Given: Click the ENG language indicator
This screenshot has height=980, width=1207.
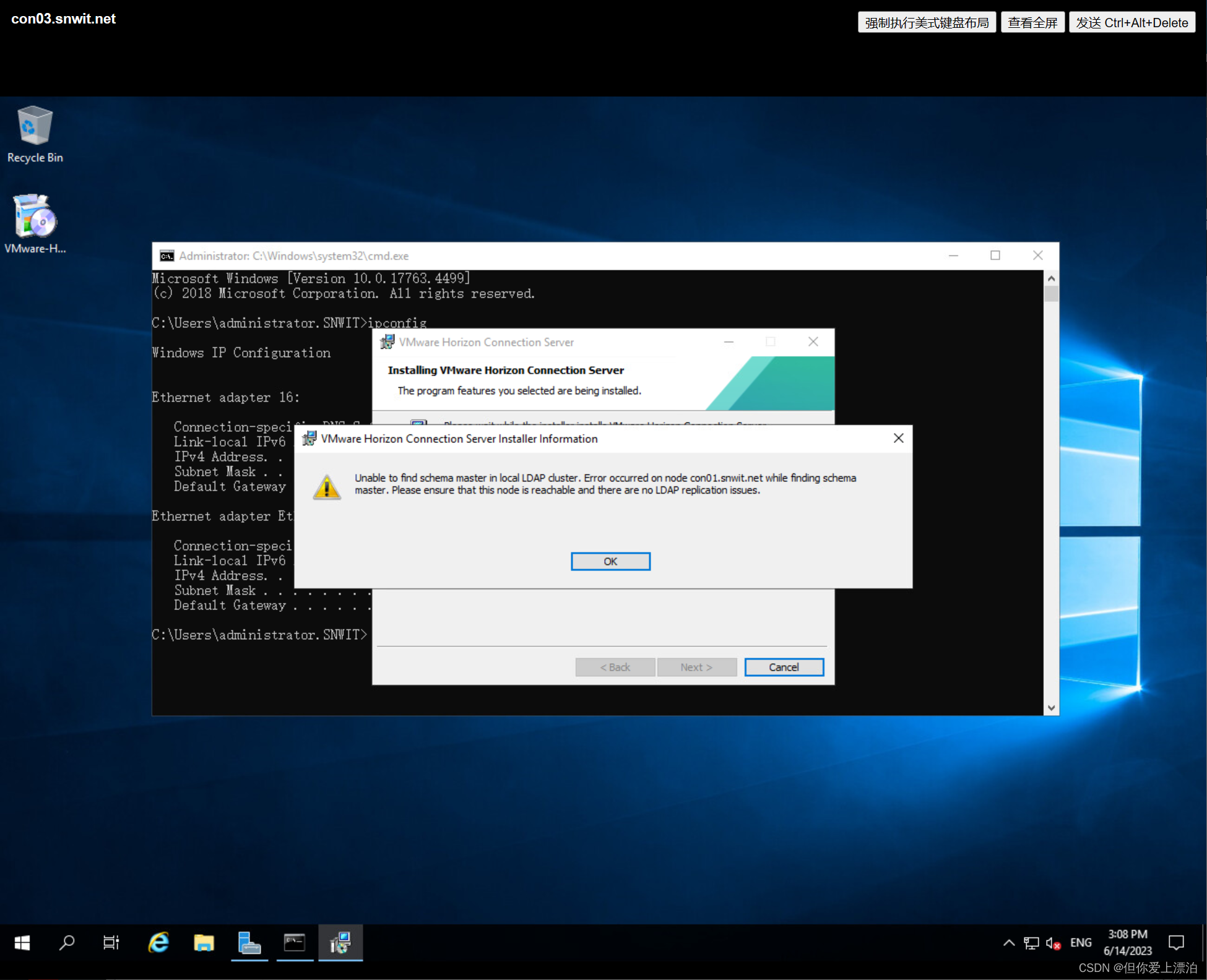Looking at the screenshot, I should coord(1081,943).
